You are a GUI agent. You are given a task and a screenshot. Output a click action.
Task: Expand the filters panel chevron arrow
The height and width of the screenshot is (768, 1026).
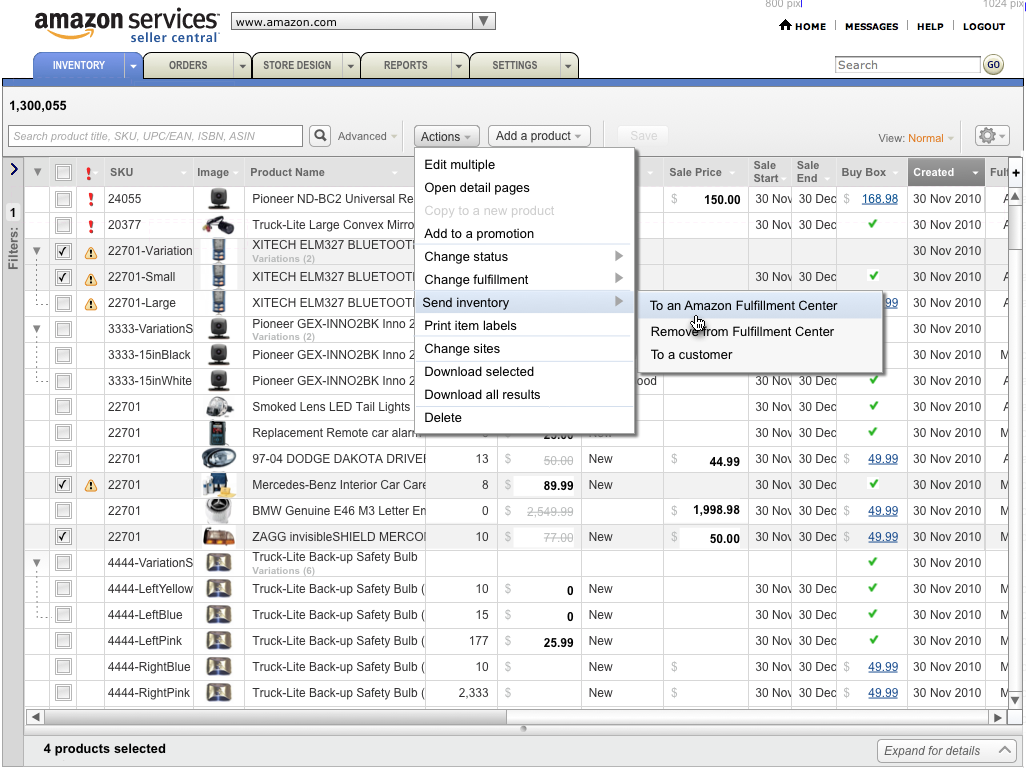tap(14, 170)
